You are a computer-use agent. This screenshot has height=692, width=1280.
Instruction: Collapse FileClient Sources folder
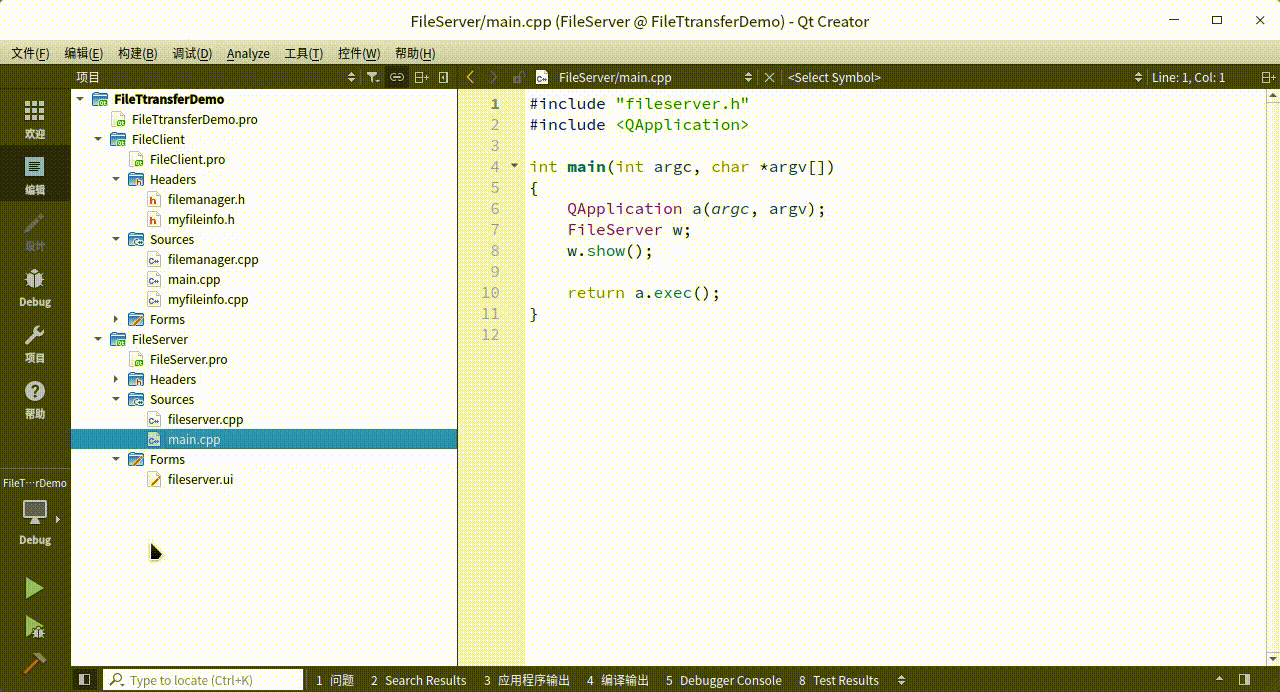(116, 239)
